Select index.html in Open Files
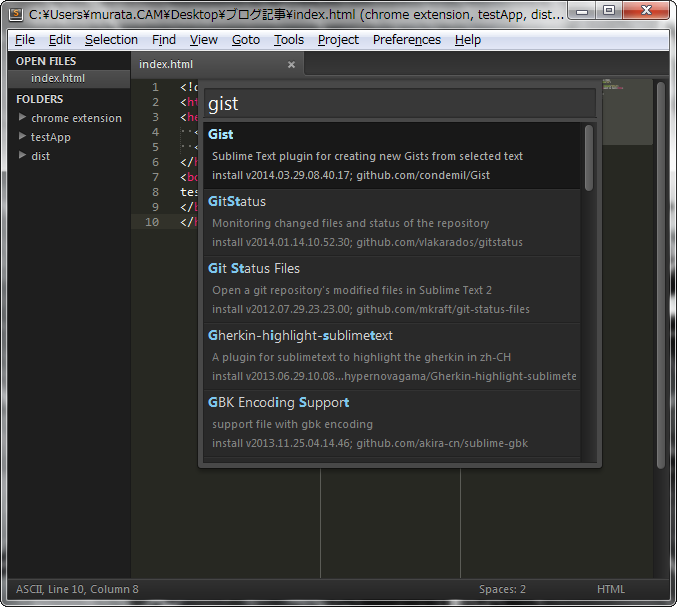Image resolution: width=677 pixels, height=607 pixels. coord(69,79)
